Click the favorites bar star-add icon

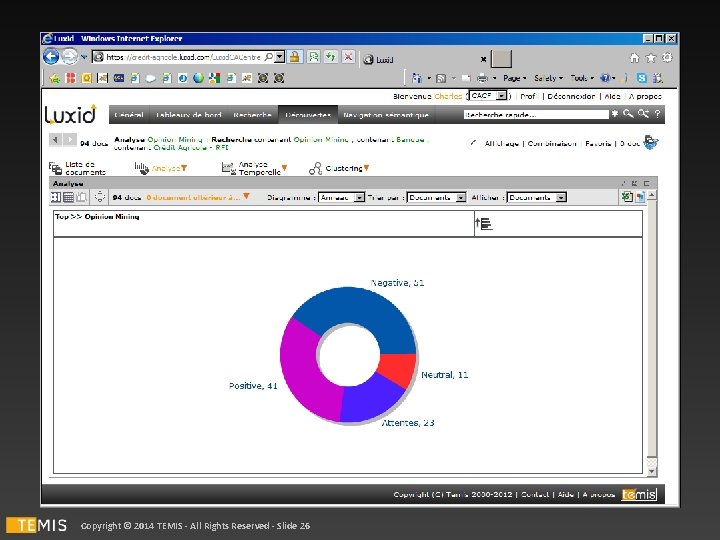point(55,78)
